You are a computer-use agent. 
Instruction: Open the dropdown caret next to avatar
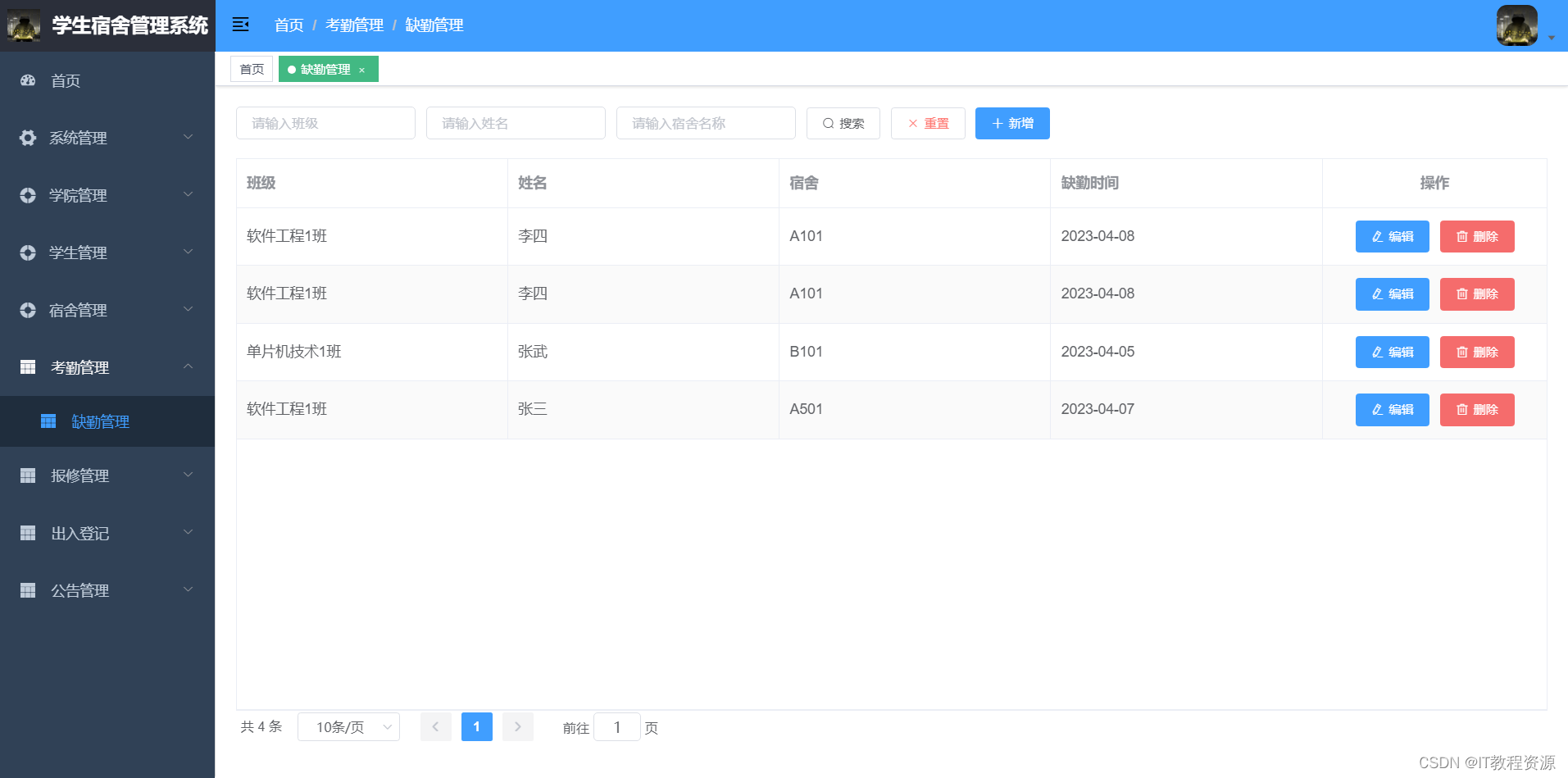(1552, 38)
